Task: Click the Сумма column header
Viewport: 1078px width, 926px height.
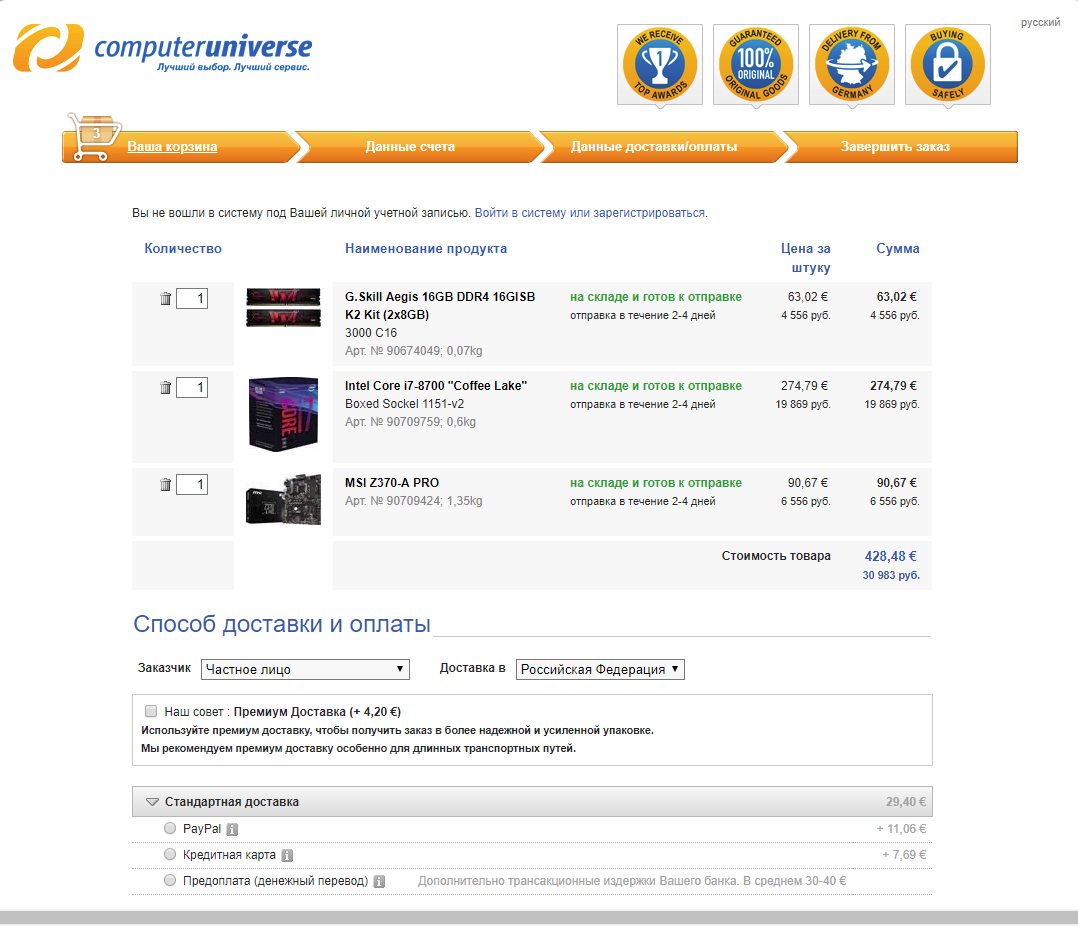Action: pyautogui.click(x=897, y=249)
